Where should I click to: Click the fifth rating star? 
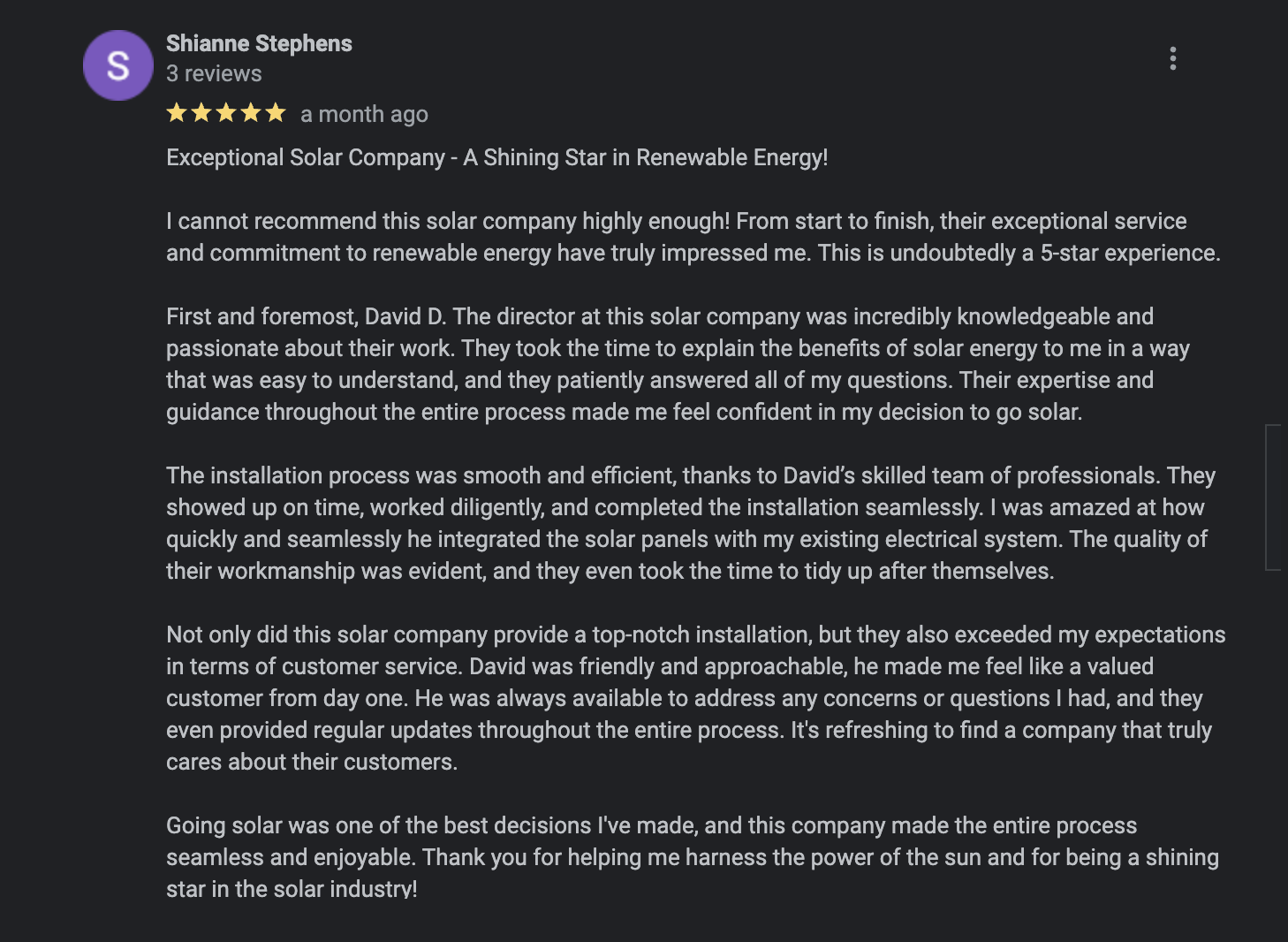[276, 112]
